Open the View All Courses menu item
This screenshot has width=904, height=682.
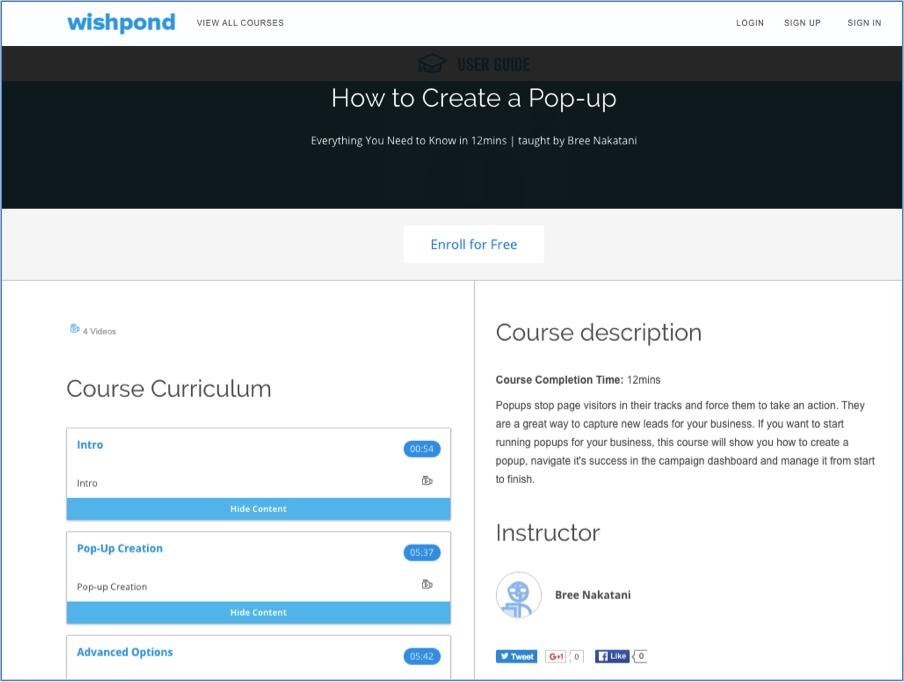click(x=240, y=23)
